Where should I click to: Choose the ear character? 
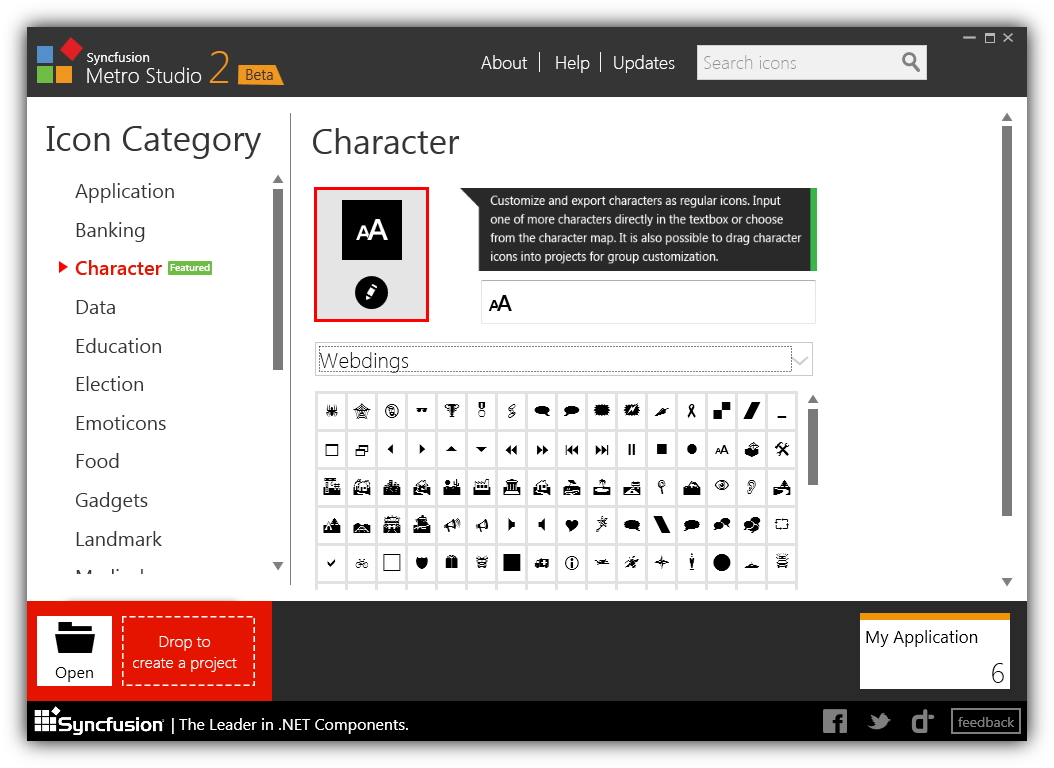tap(752, 486)
